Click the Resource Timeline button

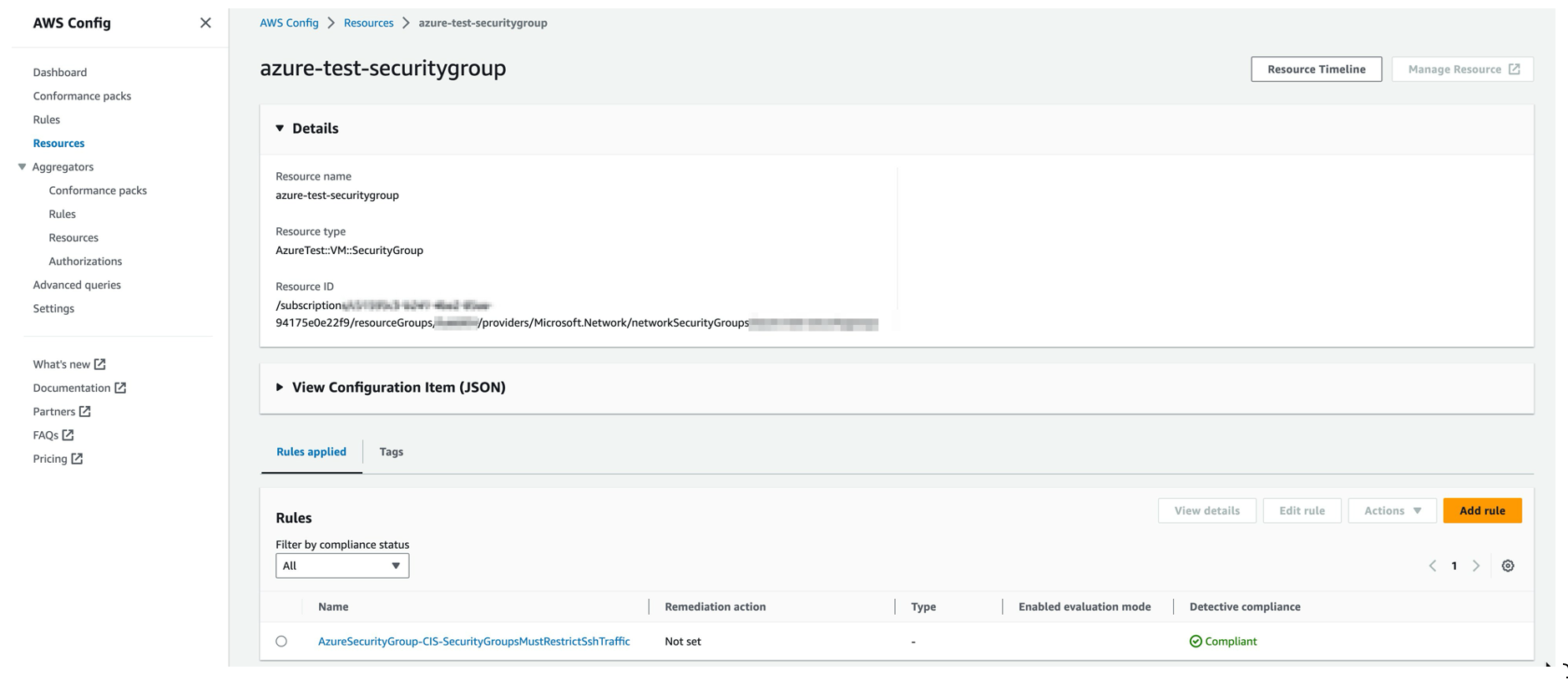[1317, 69]
